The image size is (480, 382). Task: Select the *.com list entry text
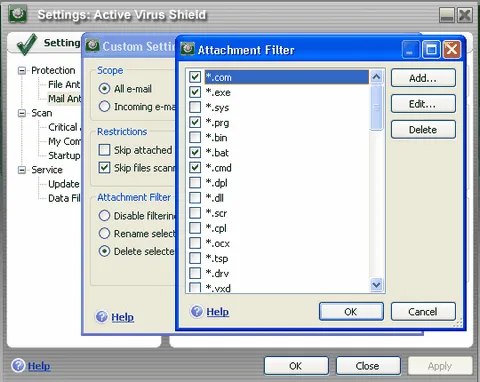tap(218, 77)
